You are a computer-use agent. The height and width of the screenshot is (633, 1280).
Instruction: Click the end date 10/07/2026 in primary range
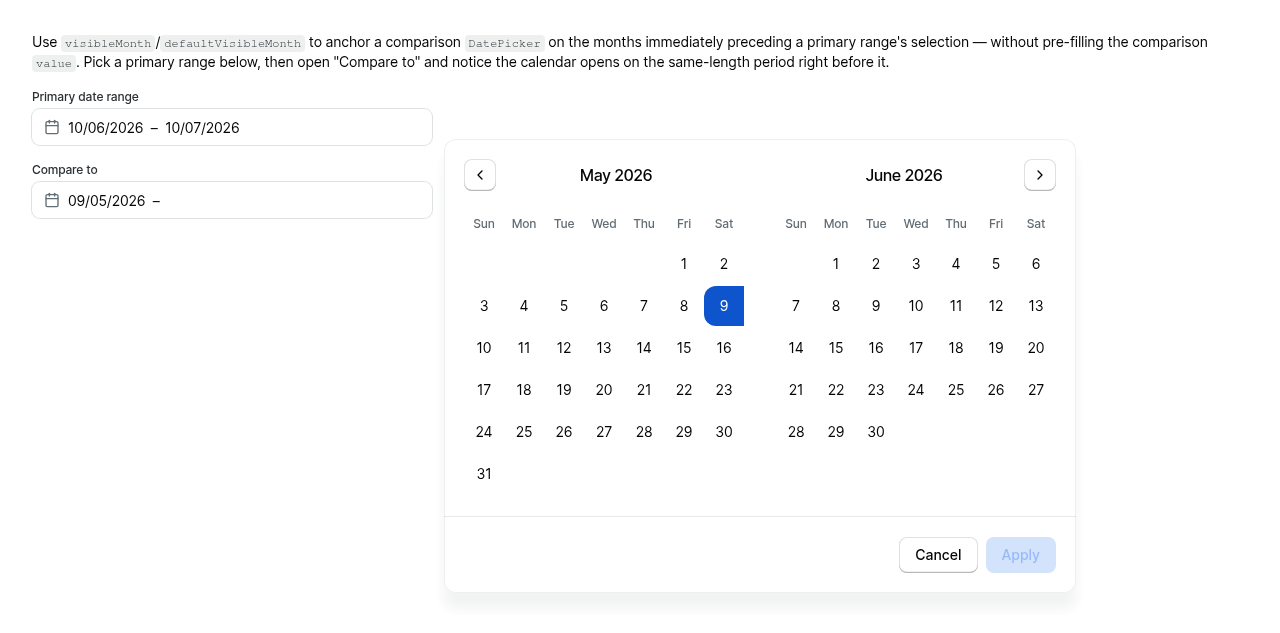[x=202, y=128]
